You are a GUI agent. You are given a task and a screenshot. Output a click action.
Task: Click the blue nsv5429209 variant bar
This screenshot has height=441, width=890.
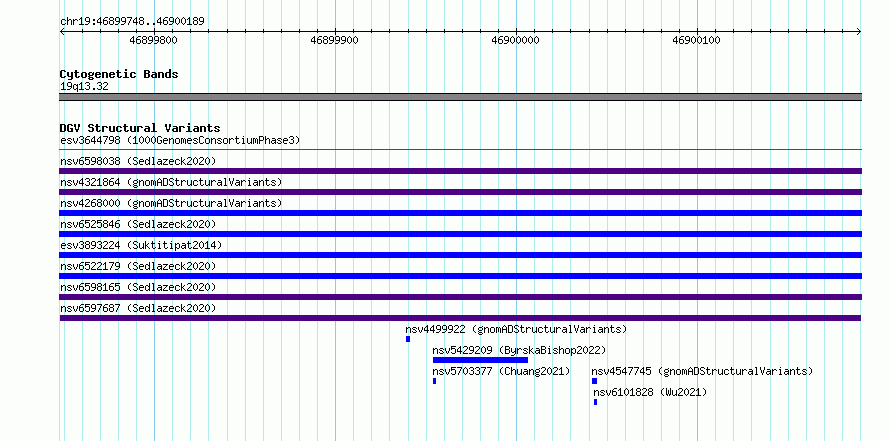tap(480, 360)
